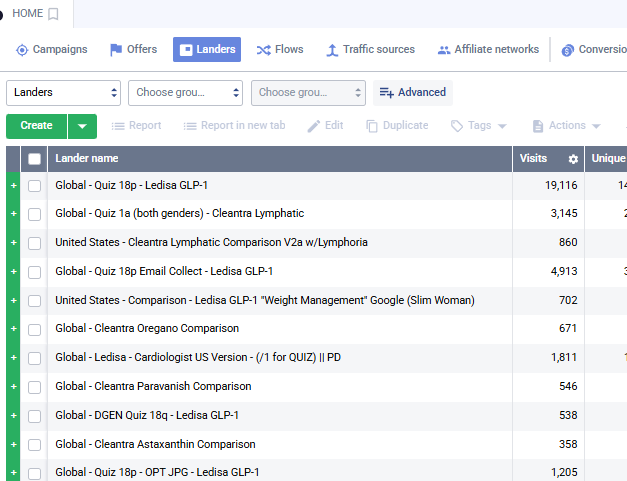Click the green Create button

click(36, 126)
